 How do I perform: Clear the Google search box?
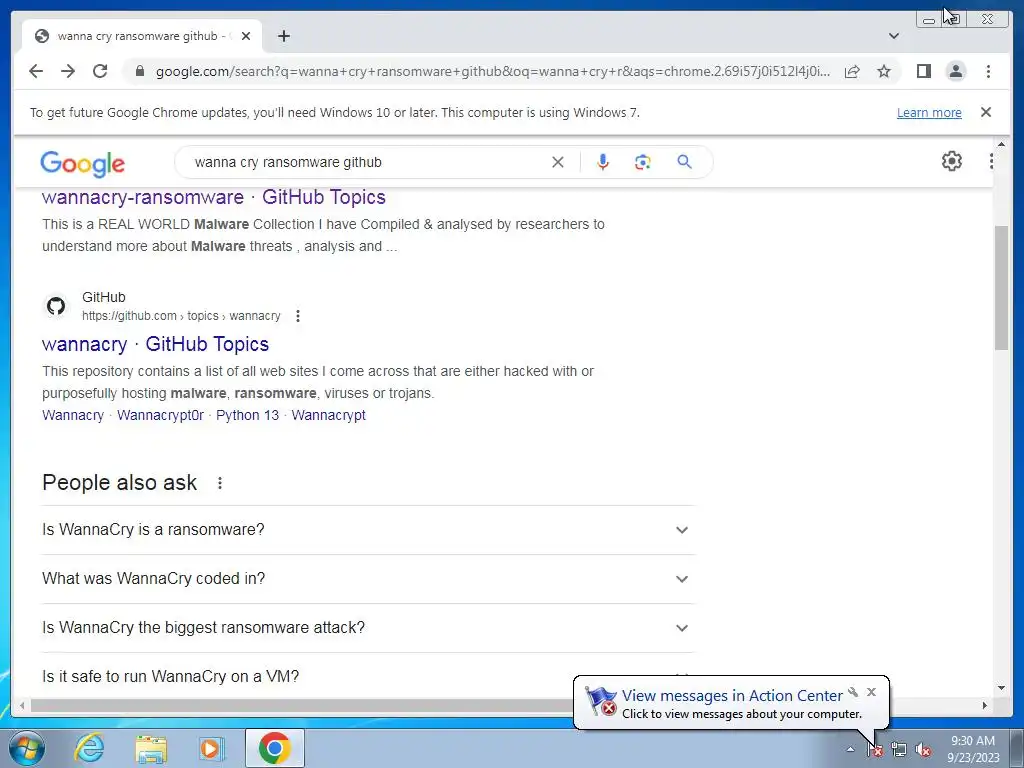coord(558,162)
